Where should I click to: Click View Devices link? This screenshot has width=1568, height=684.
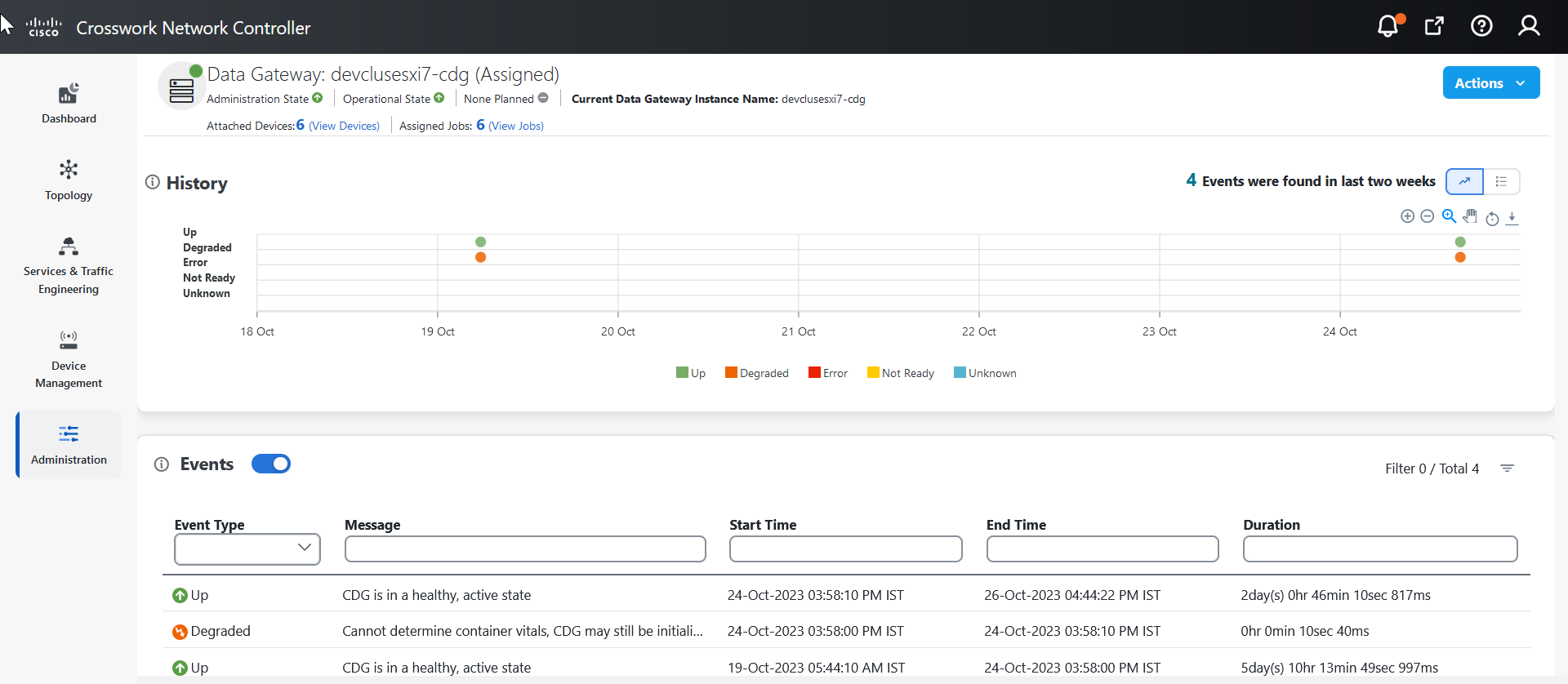344,126
